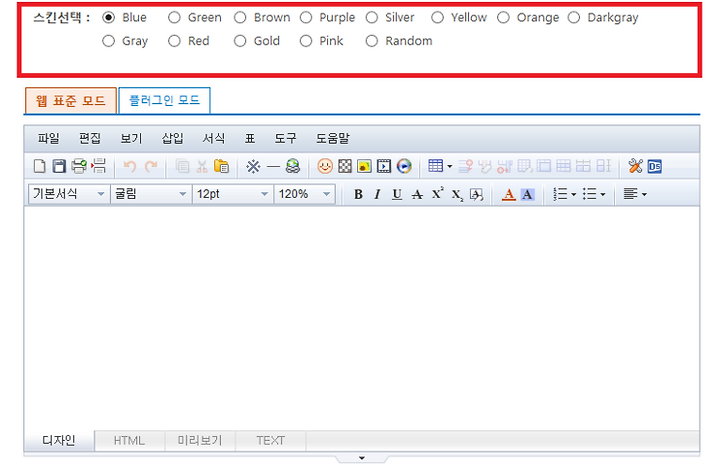Apply strikethrough formatting
Screen dimensions: 720x468
coord(417,195)
